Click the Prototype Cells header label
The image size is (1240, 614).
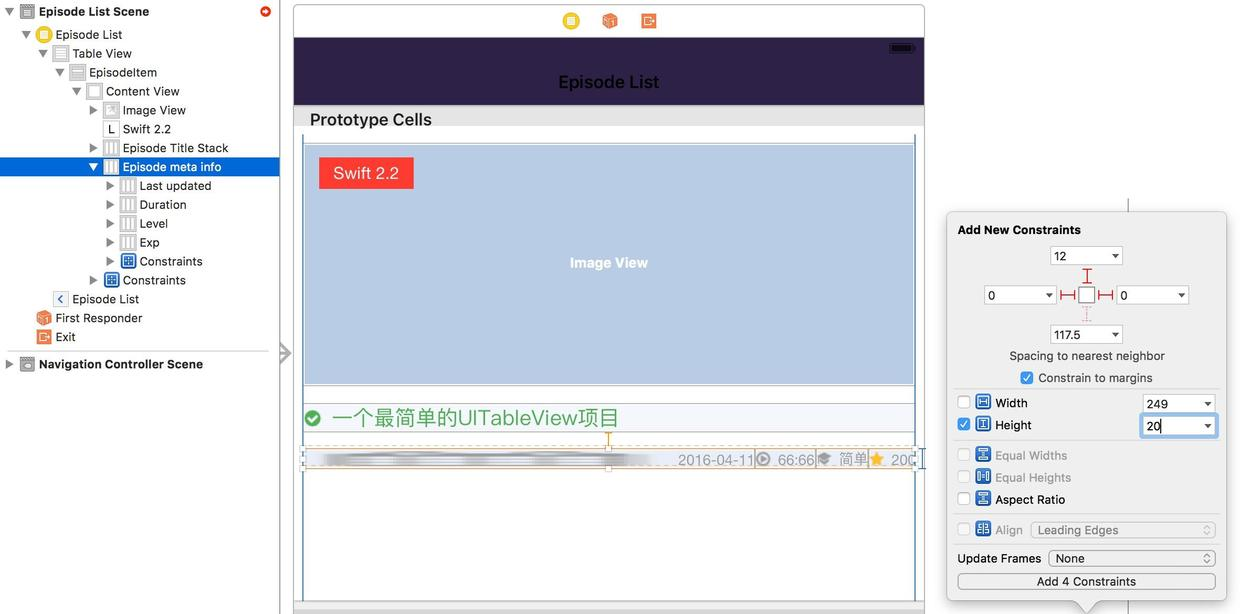point(371,120)
